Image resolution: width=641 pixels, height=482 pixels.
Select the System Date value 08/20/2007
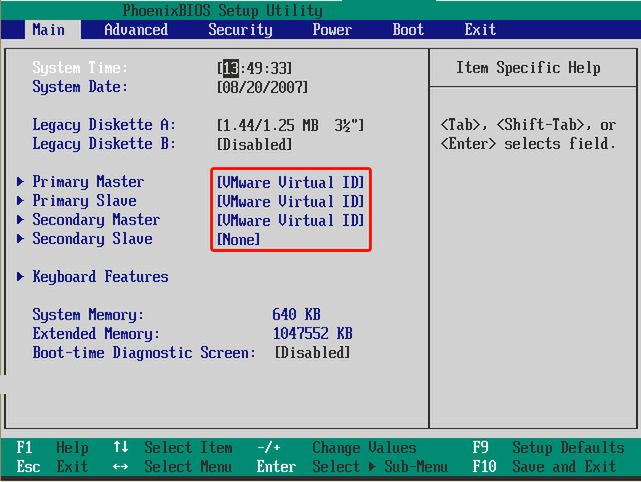click(262, 87)
